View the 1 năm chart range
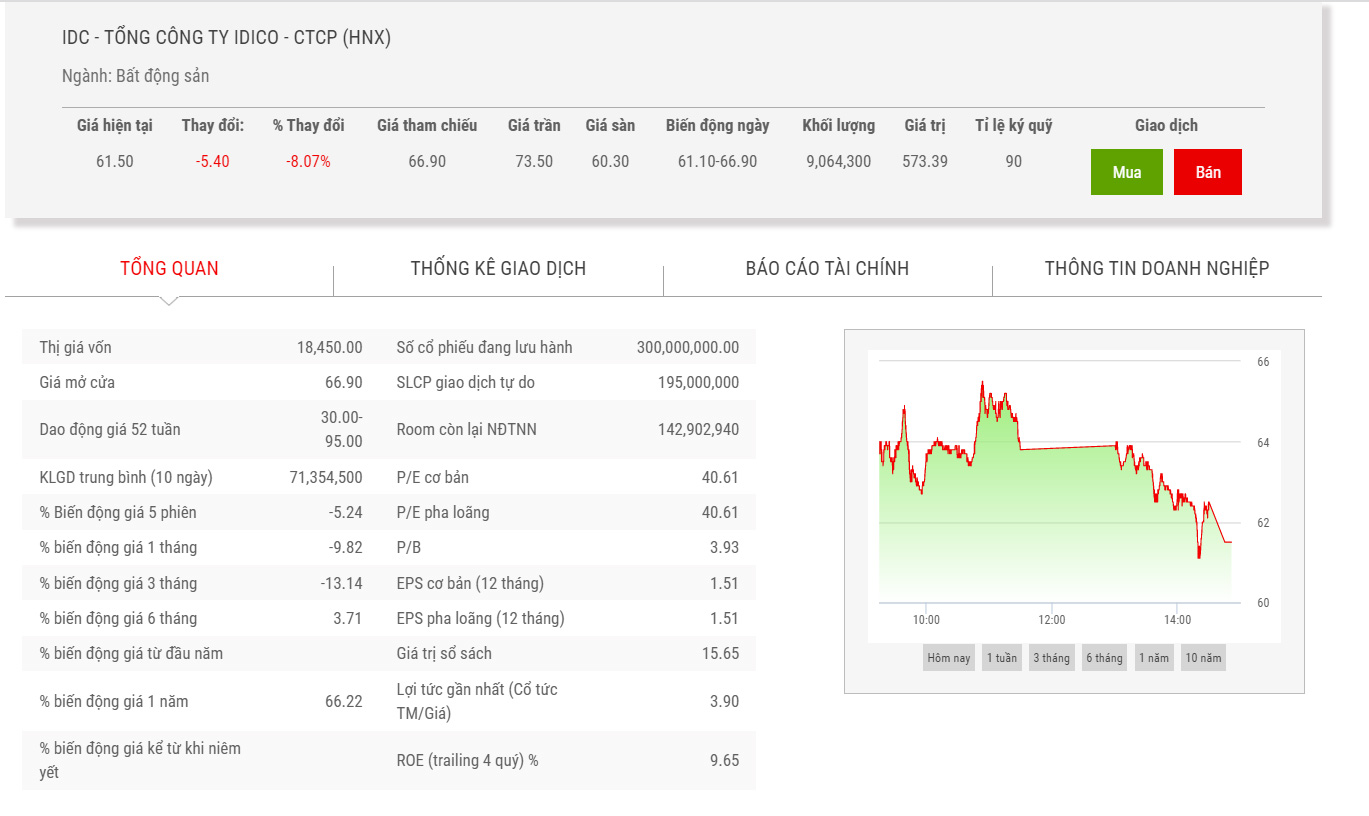 [x=1153, y=658]
